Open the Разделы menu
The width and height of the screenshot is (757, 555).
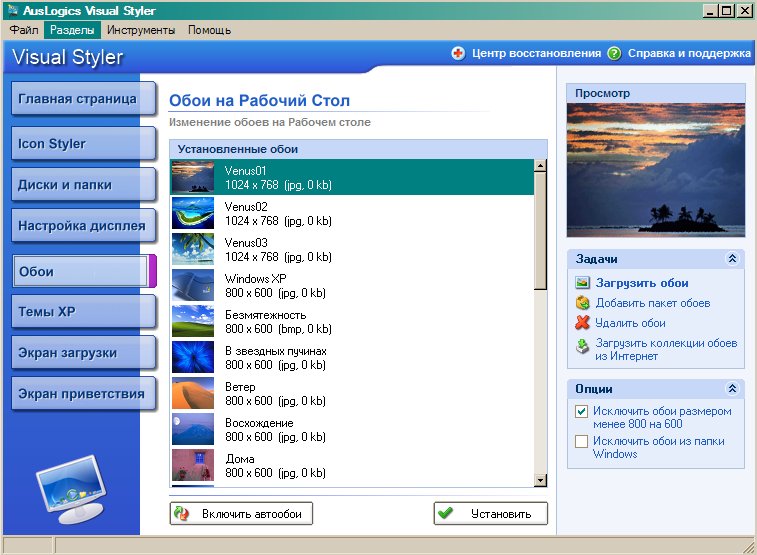click(72, 30)
